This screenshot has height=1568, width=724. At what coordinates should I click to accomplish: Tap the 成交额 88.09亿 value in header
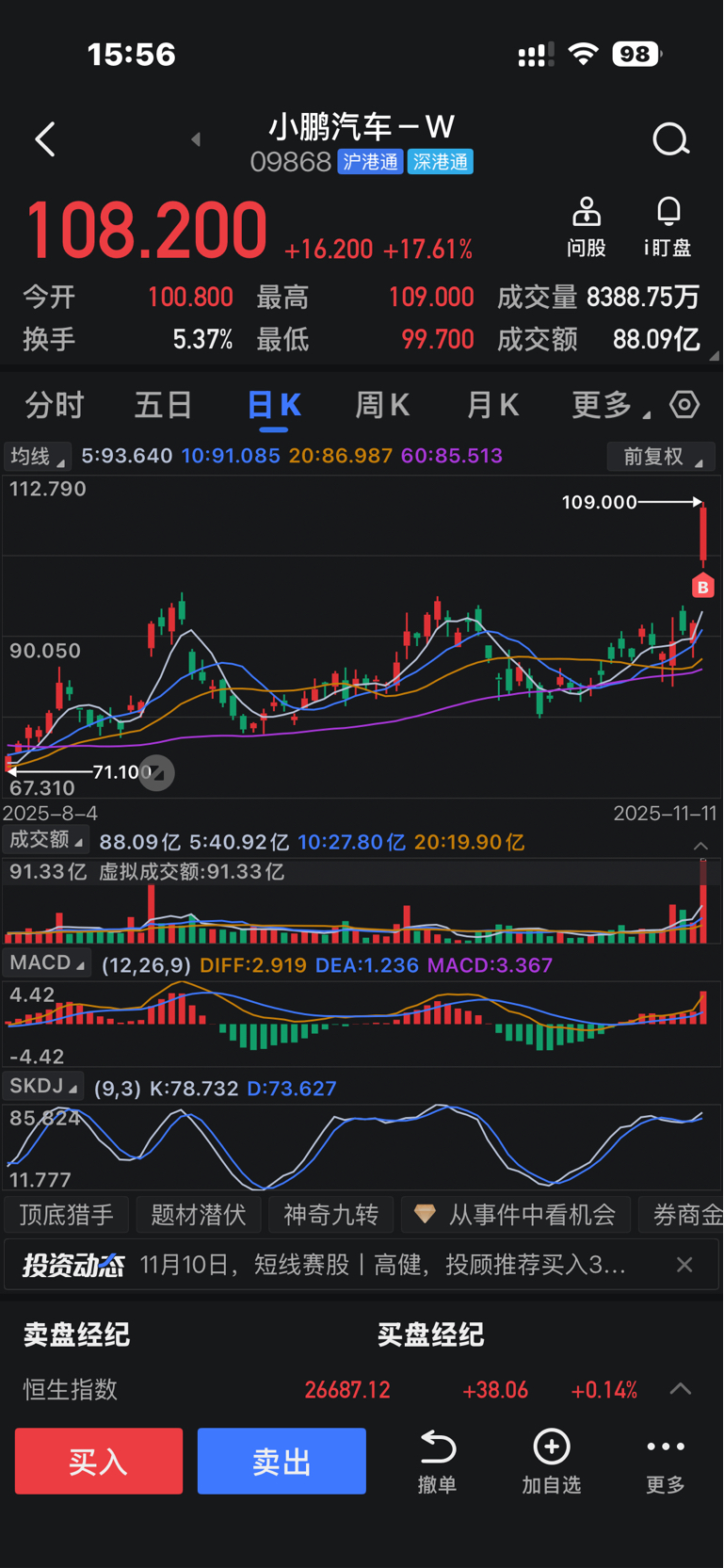tap(656, 339)
